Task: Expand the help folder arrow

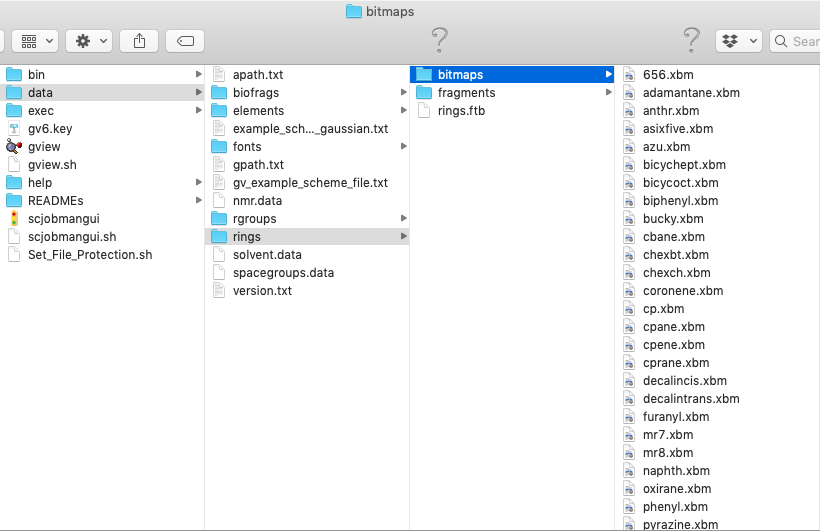Action: pyautogui.click(x=199, y=183)
